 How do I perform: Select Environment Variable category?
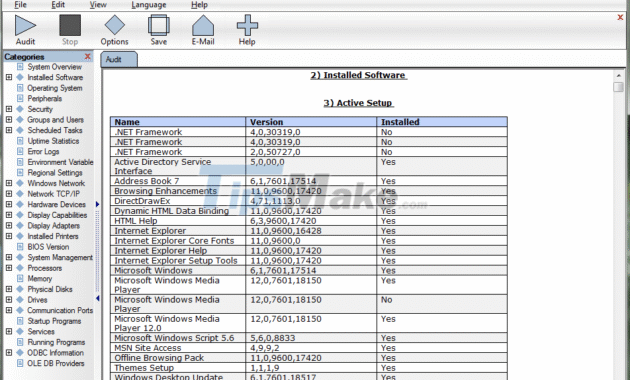60,162
